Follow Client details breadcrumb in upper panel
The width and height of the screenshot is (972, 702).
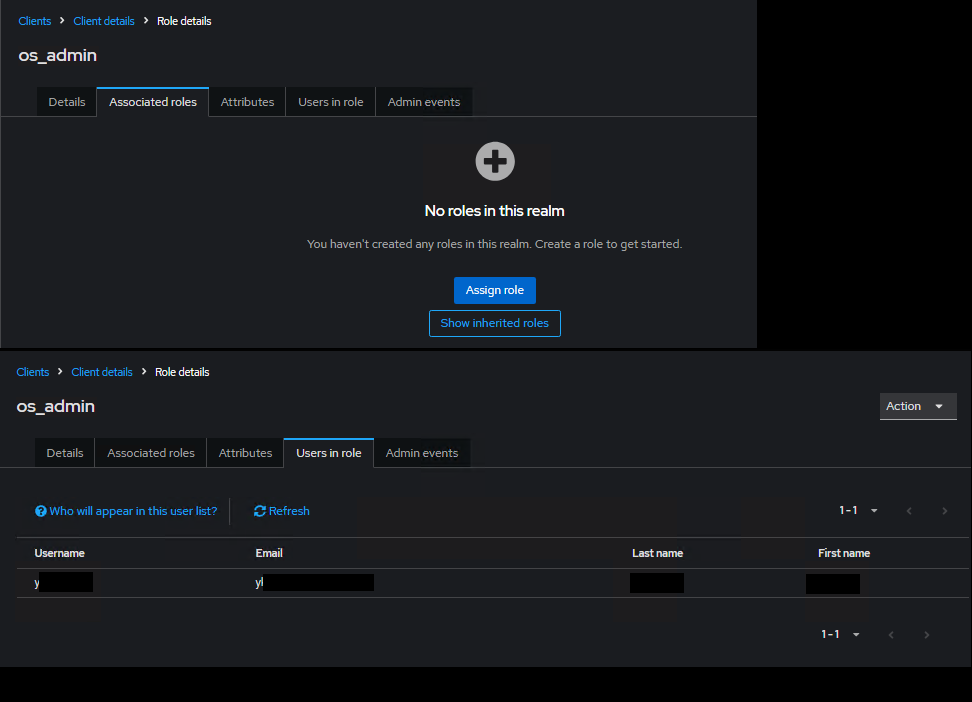coord(104,21)
